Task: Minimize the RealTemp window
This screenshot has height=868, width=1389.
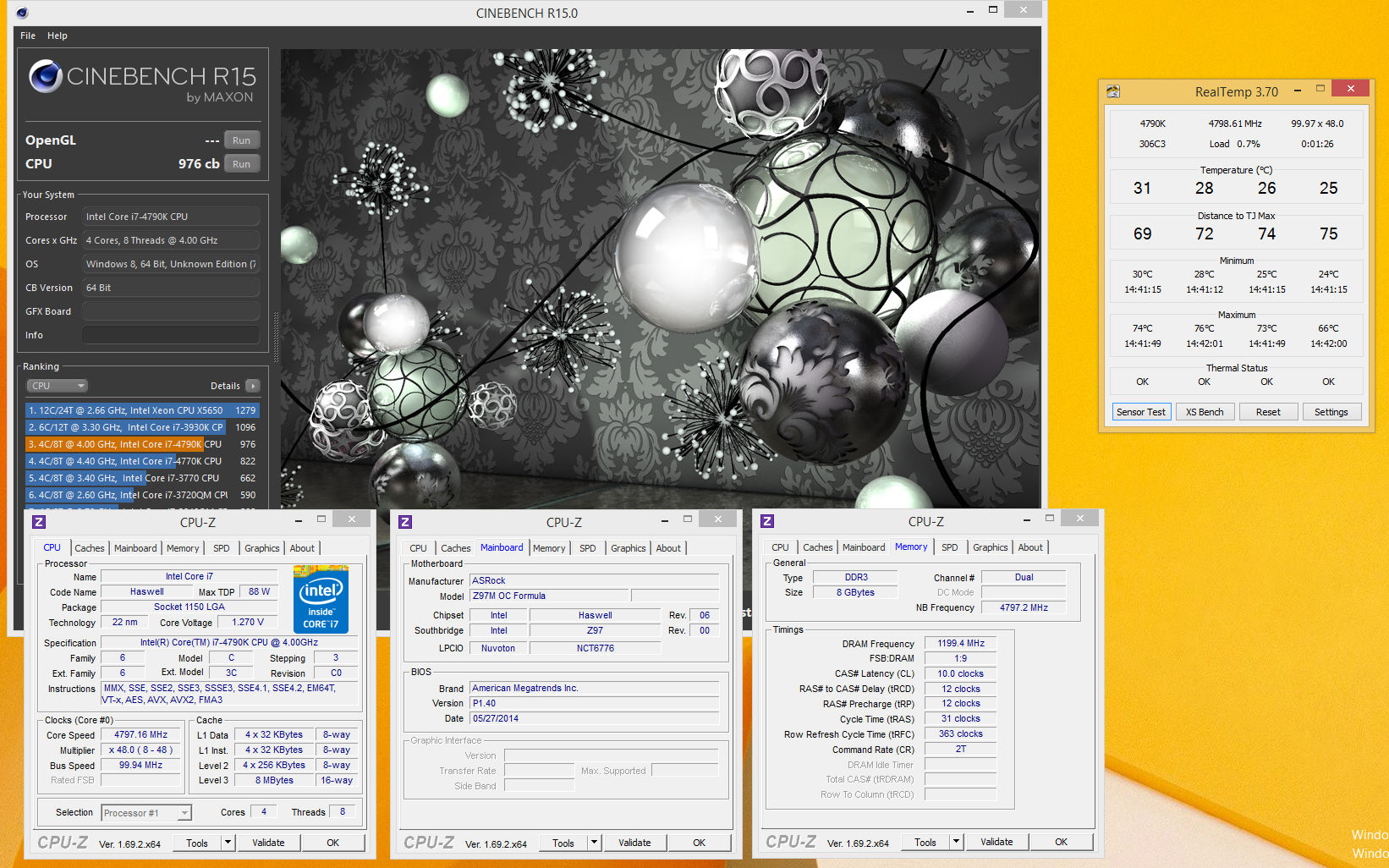Action: pyautogui.click(x=1297, y=90)
